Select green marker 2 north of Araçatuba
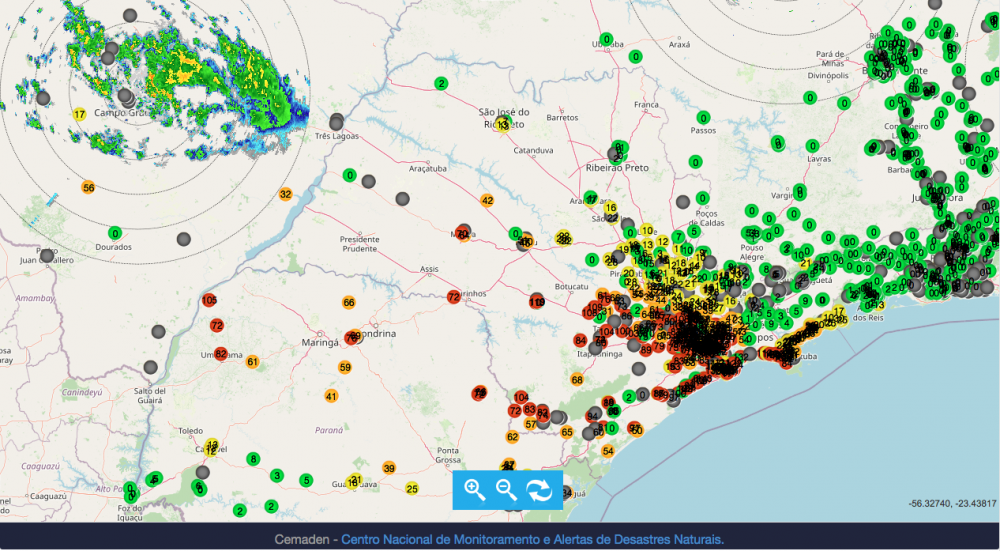The width and height of the screenshot is (1000, 551). tap(440, 83)
